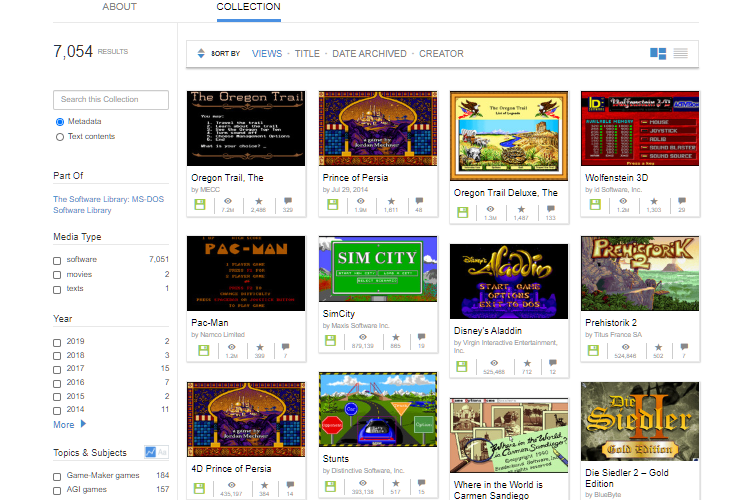Click star icon on Disney's Aladdin card
The width and height of the screenshot is (750, 500).
527,363
